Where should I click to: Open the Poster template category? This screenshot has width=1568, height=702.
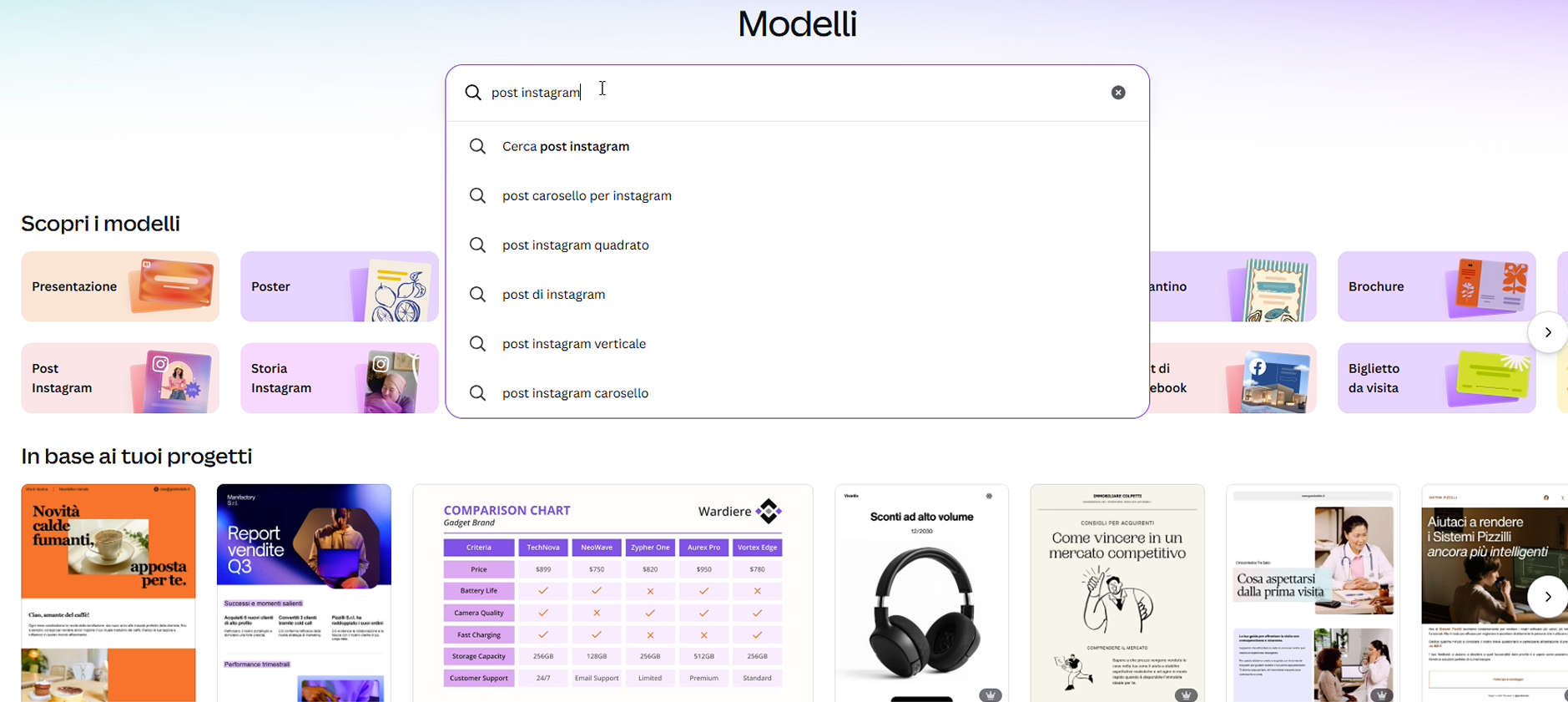(340, 286)
